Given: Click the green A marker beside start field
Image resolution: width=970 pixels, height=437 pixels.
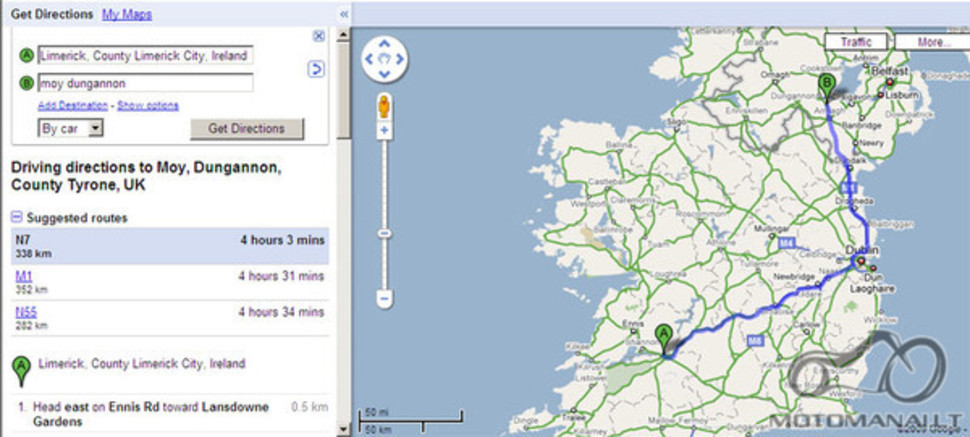Looking at the screenshot, I should click(26, 56).
